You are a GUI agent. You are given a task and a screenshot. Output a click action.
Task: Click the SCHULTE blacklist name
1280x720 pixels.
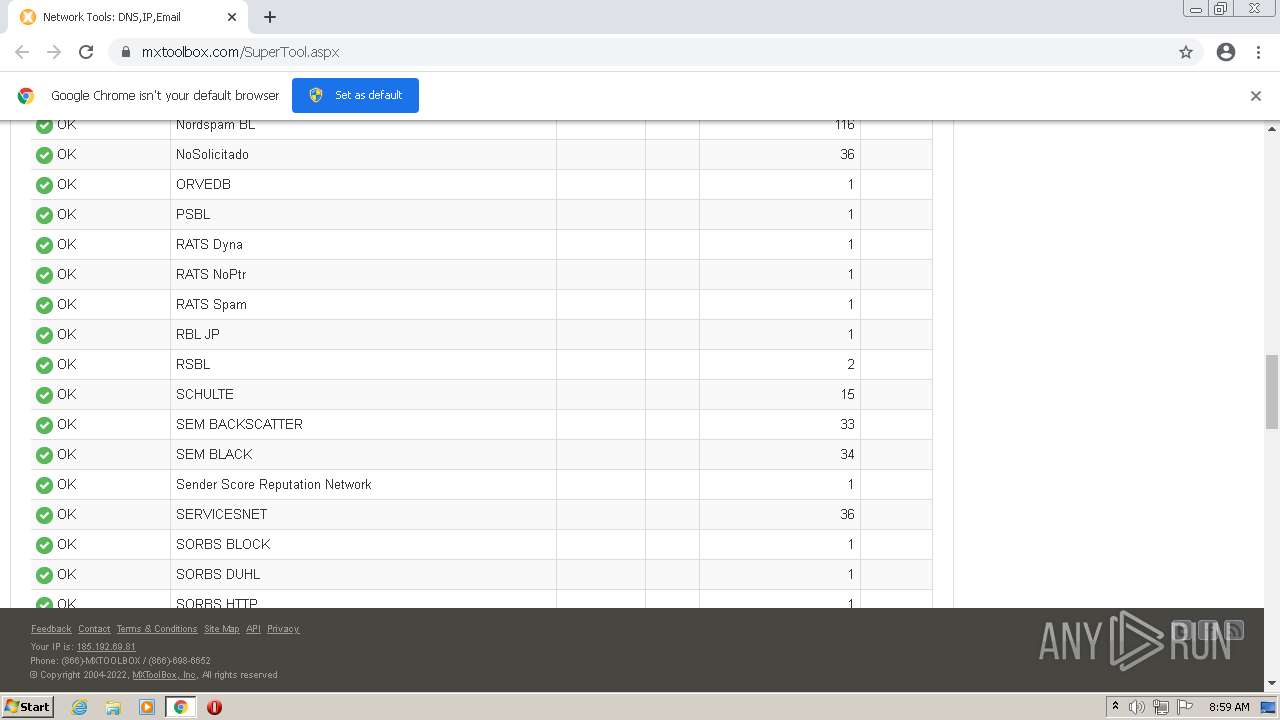pos(205,395)
